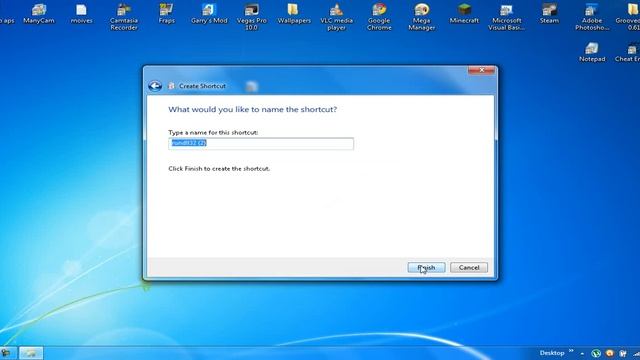Image resolution: width=640 pixels, height=360 pixels.
Task: Click 'Click Finish to create the shortcut.' text
Action: pos(219,169)
